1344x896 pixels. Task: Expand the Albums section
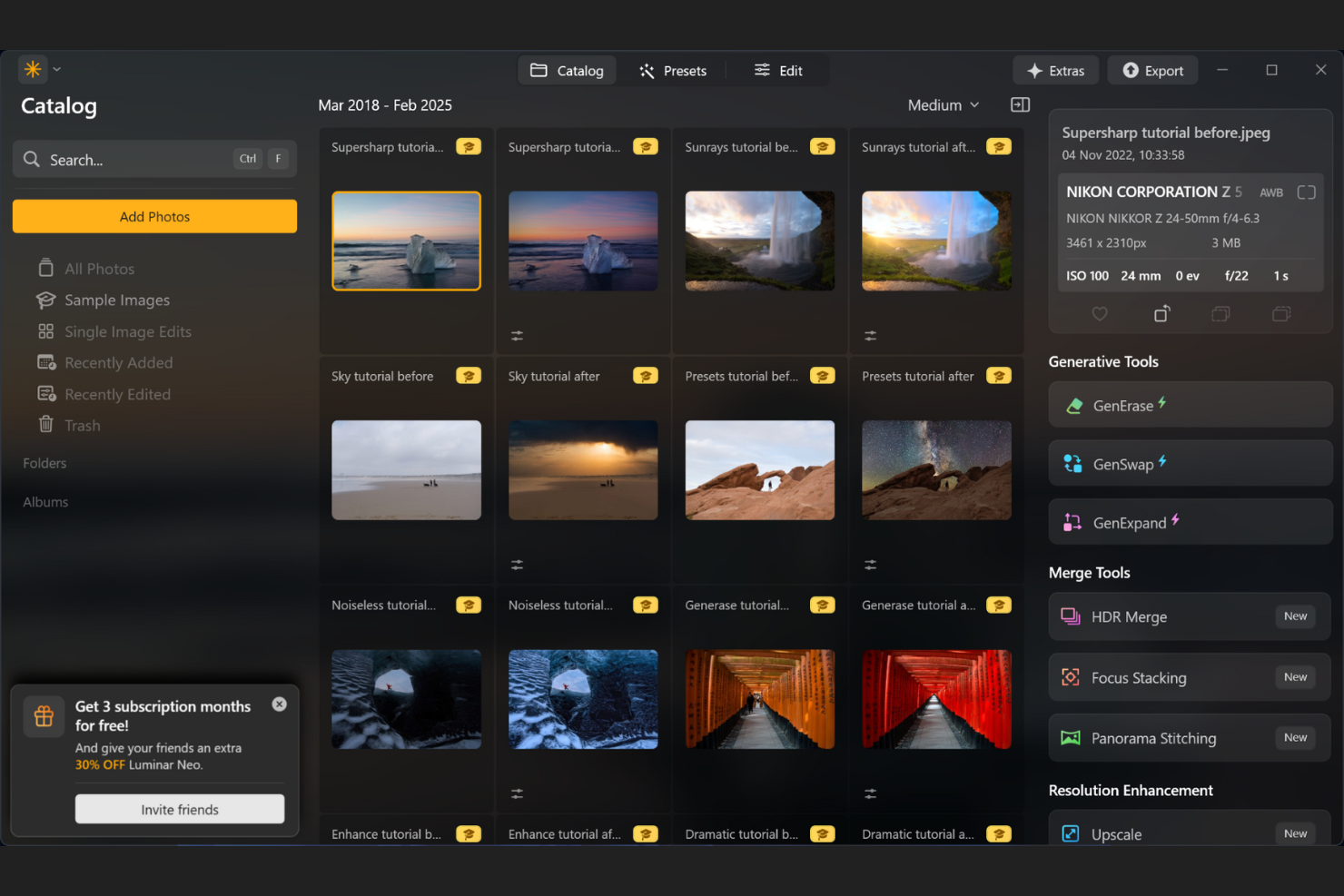tap(45, 502)
